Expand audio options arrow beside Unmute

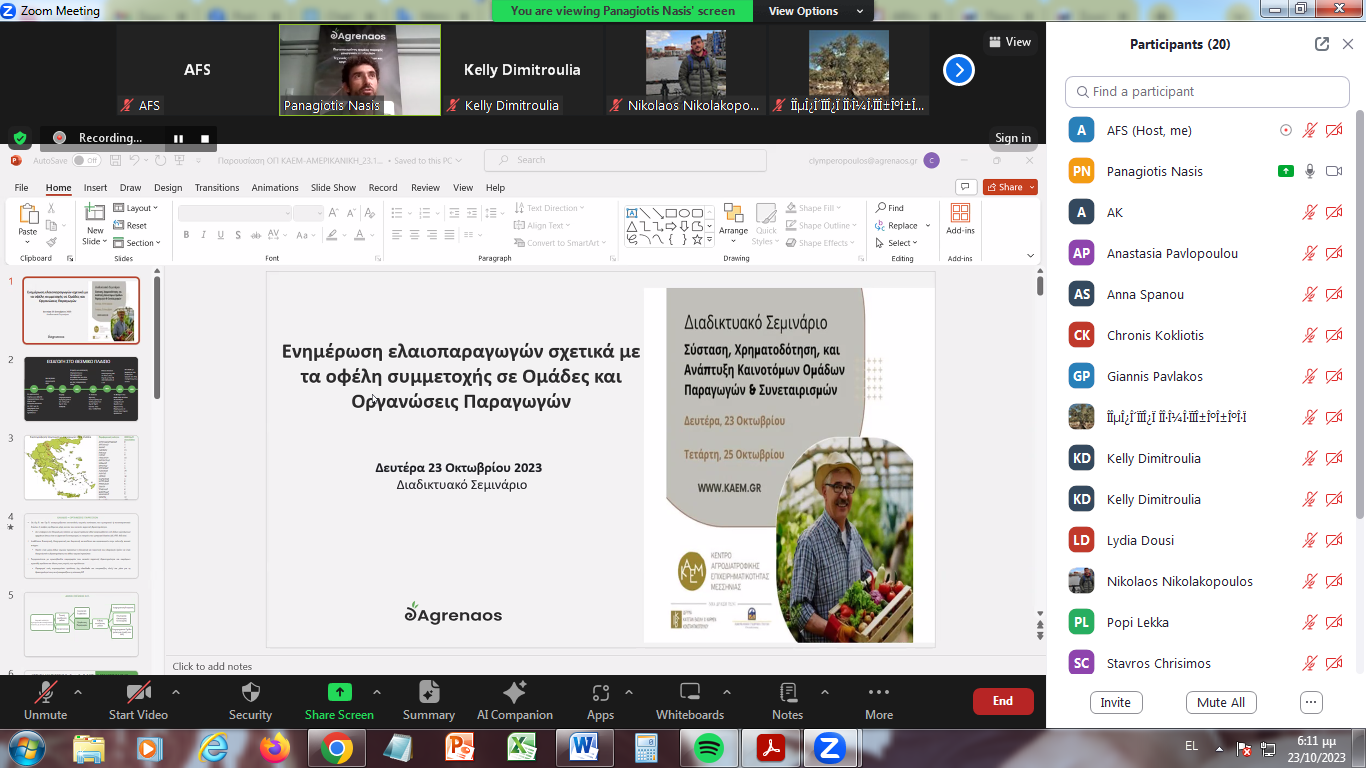point(78,692)
